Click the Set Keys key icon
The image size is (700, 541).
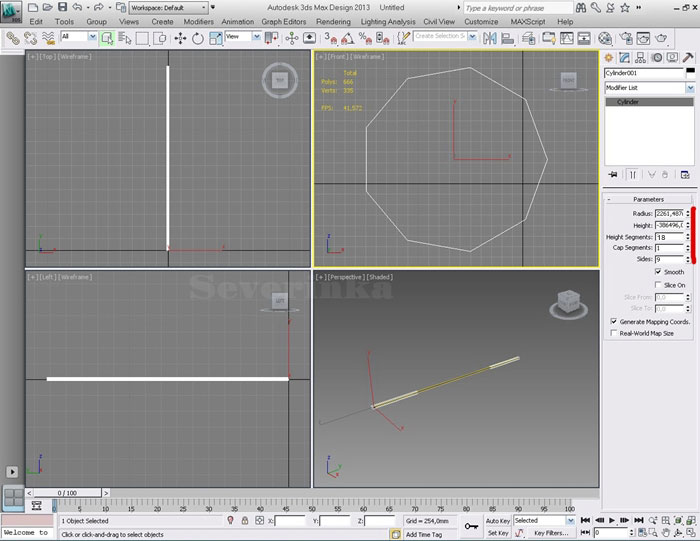[471, 526]
